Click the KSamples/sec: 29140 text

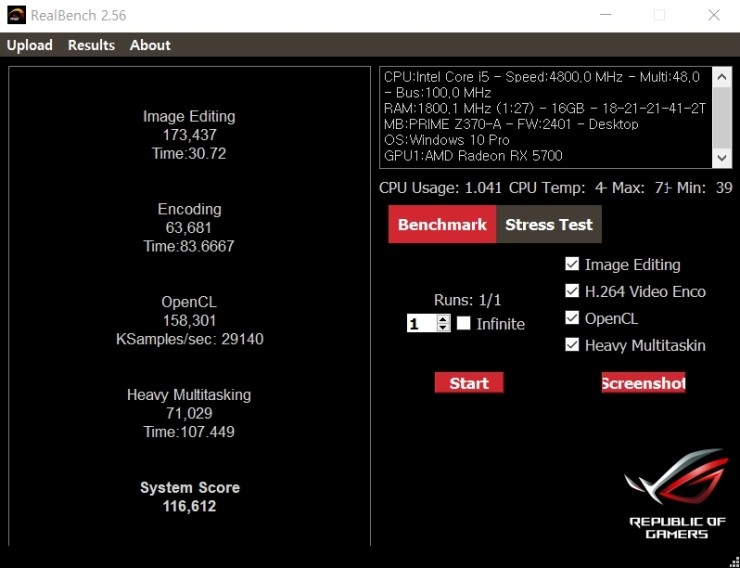(x=190, y=339)
